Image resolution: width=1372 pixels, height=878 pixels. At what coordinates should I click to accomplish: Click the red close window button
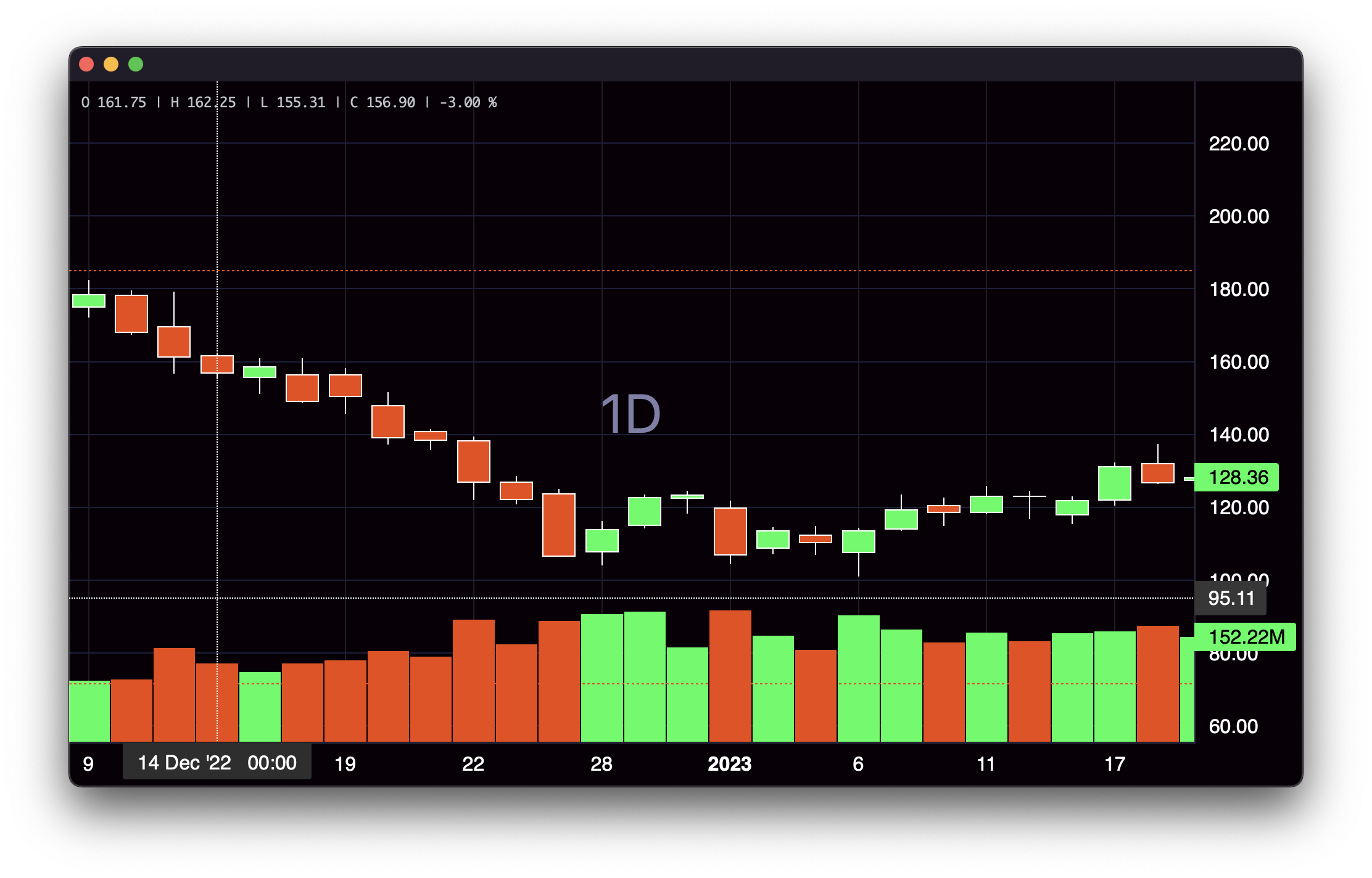(x=86, y=64)
